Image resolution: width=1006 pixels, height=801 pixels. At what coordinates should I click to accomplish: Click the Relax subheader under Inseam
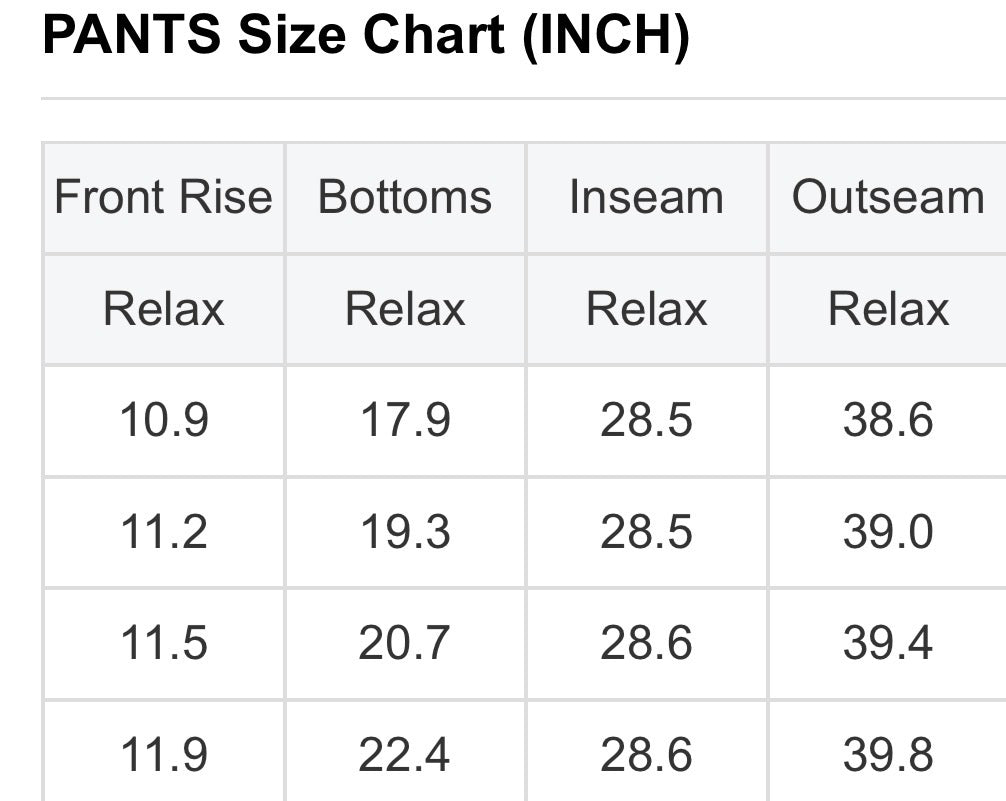646,309
